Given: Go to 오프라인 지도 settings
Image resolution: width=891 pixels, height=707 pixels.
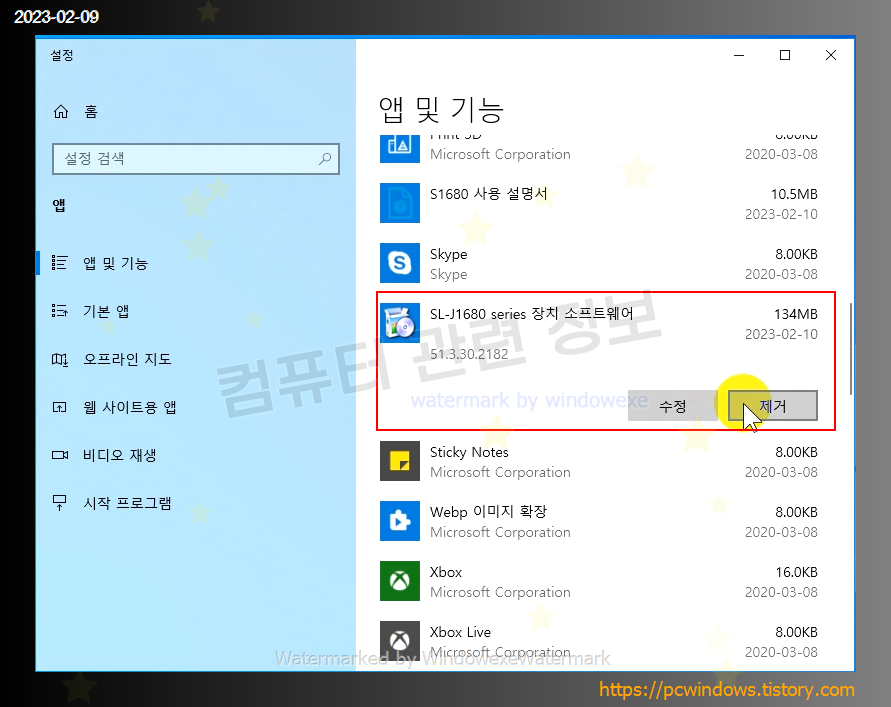Looking at the screenshot, I should pos(195,359).
